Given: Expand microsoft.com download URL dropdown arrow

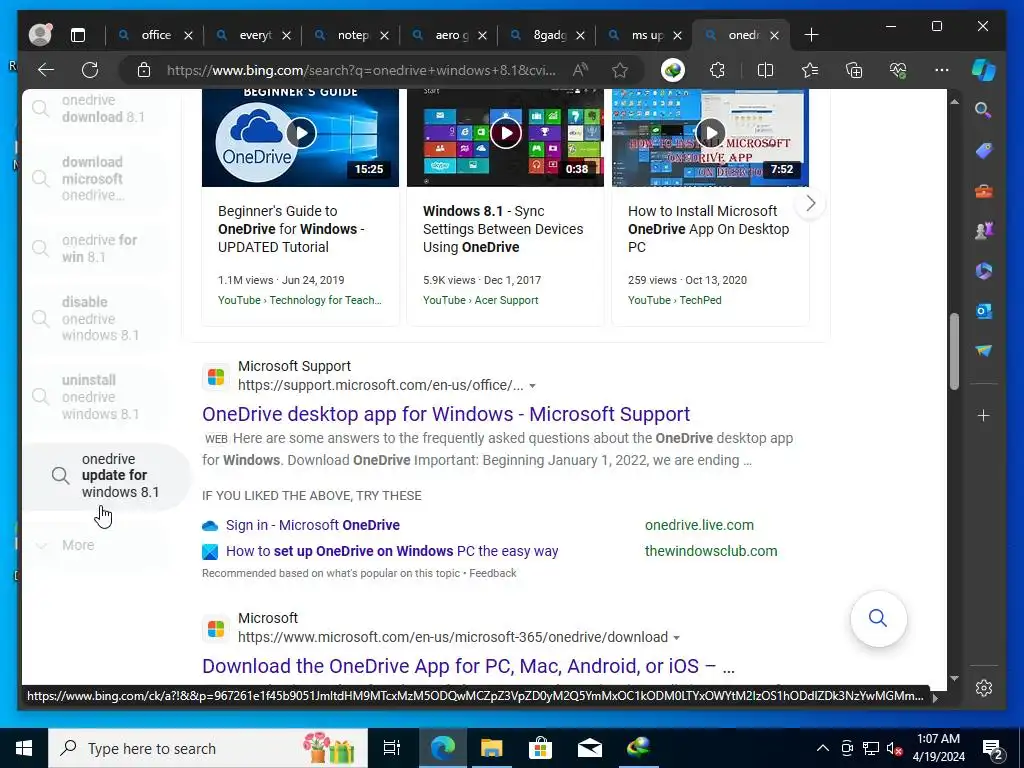Looking at the screenshot, I should 677,638.
